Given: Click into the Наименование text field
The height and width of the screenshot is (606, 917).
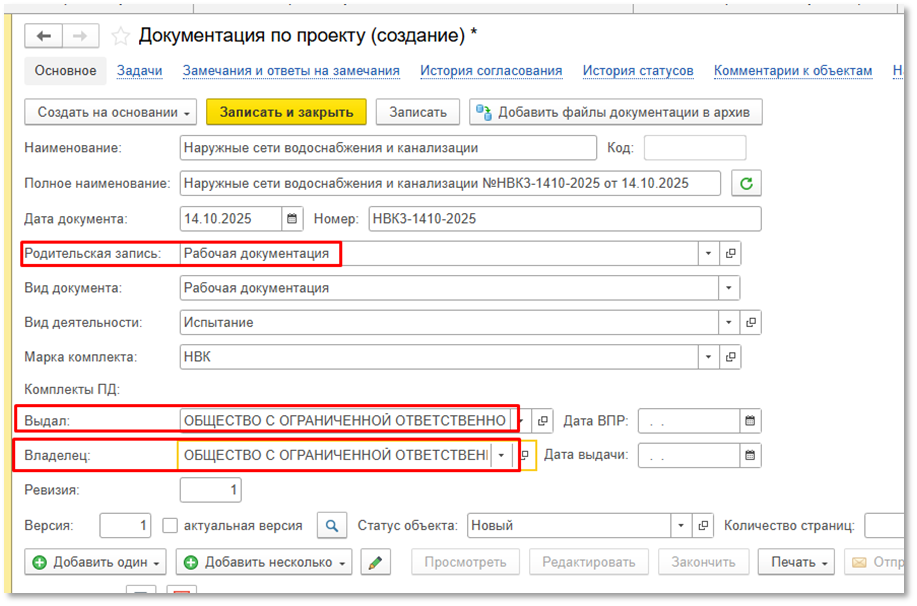Looking at the screenshot, I should (387, 148).
